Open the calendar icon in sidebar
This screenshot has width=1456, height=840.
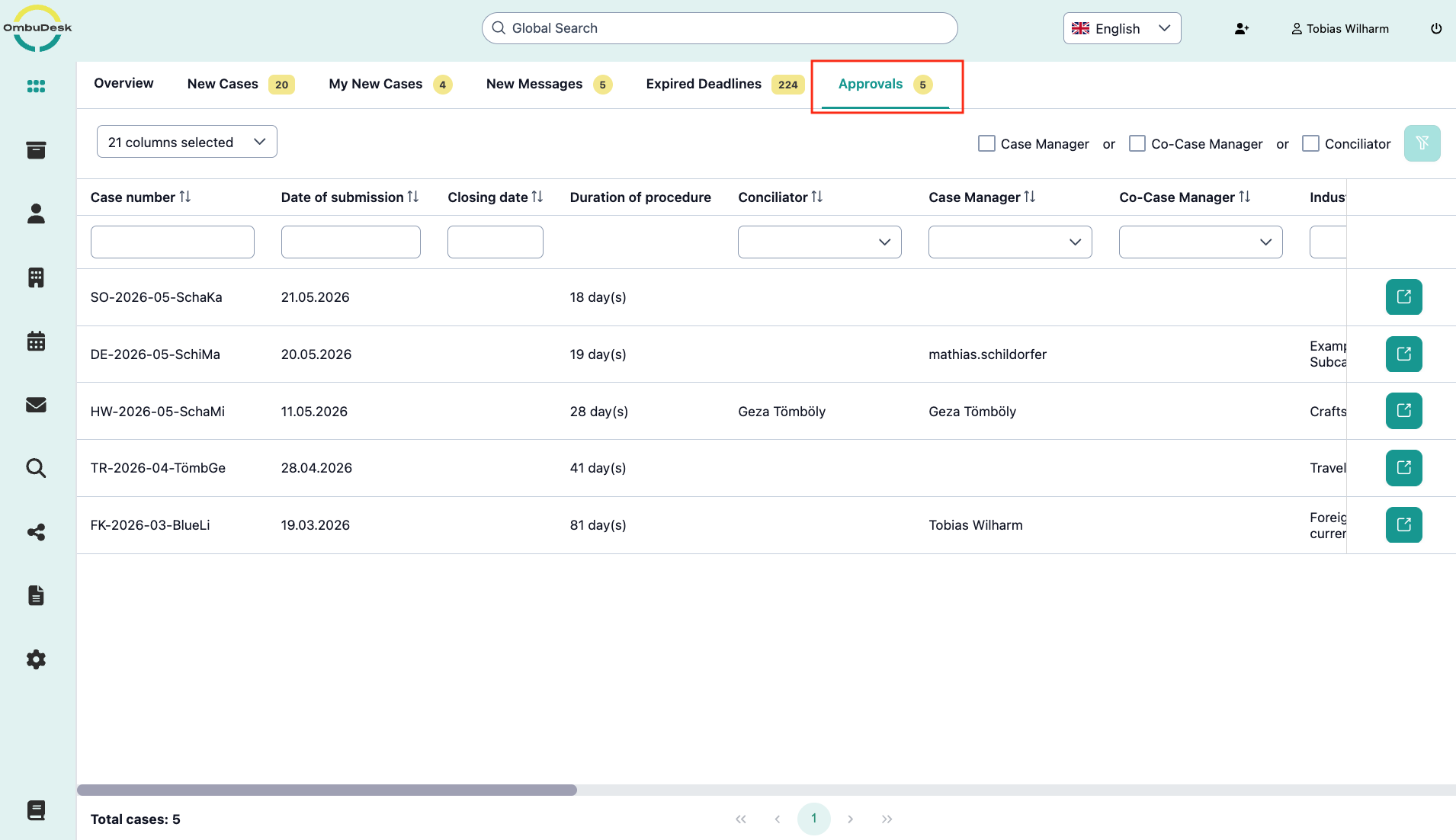pos(36,341)
